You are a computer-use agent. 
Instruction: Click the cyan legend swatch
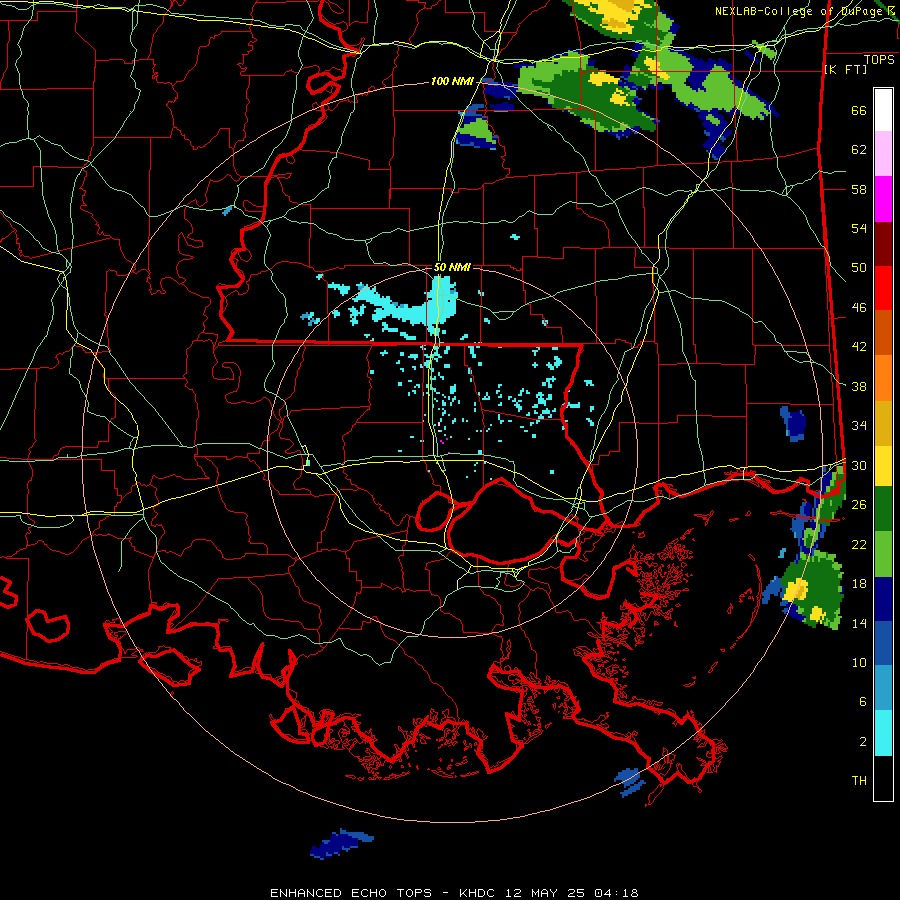883,734
